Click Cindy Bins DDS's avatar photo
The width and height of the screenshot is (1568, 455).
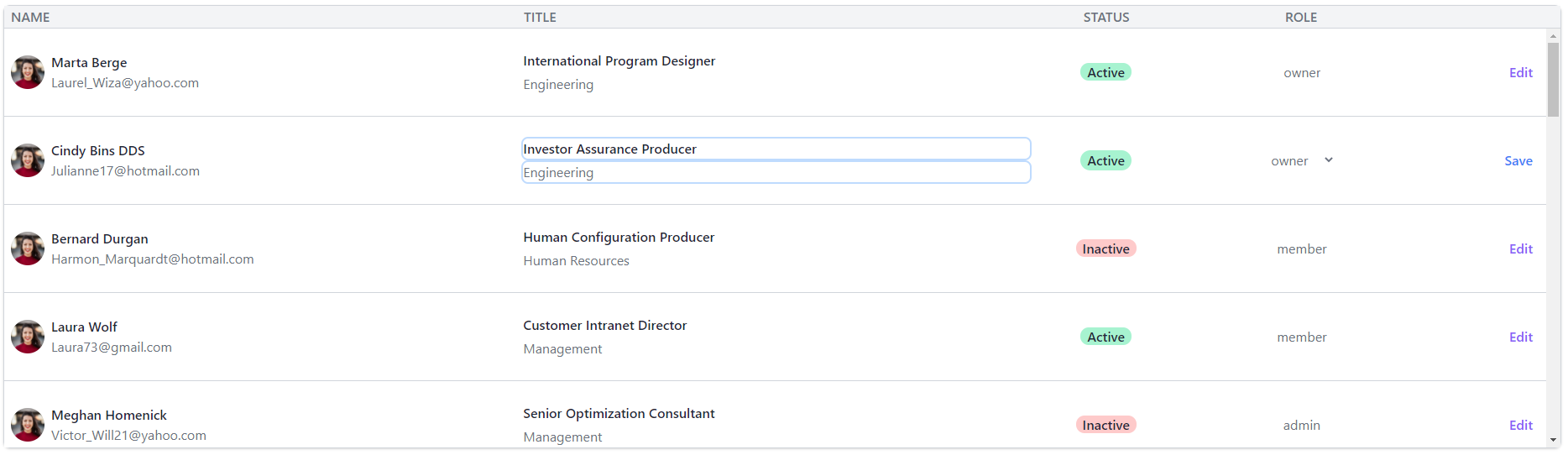pyautogui.click(x=28, y=160)
